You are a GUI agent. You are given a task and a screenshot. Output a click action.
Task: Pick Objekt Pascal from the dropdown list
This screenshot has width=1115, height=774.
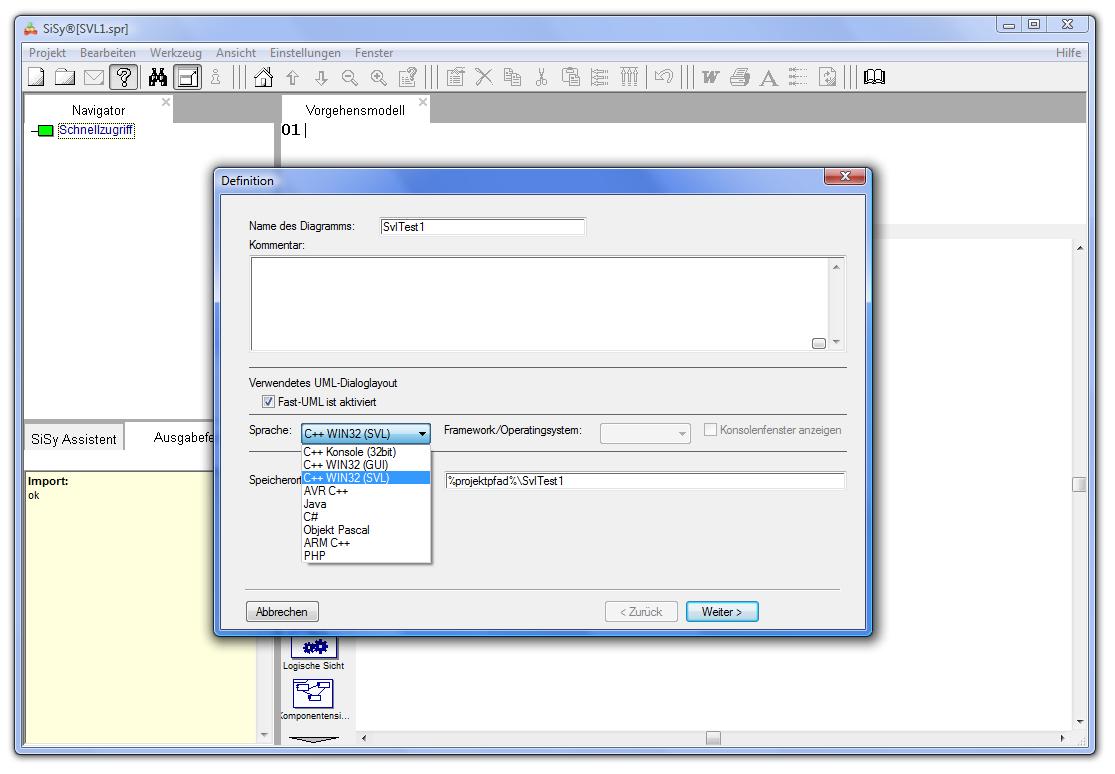coord(336,530)
